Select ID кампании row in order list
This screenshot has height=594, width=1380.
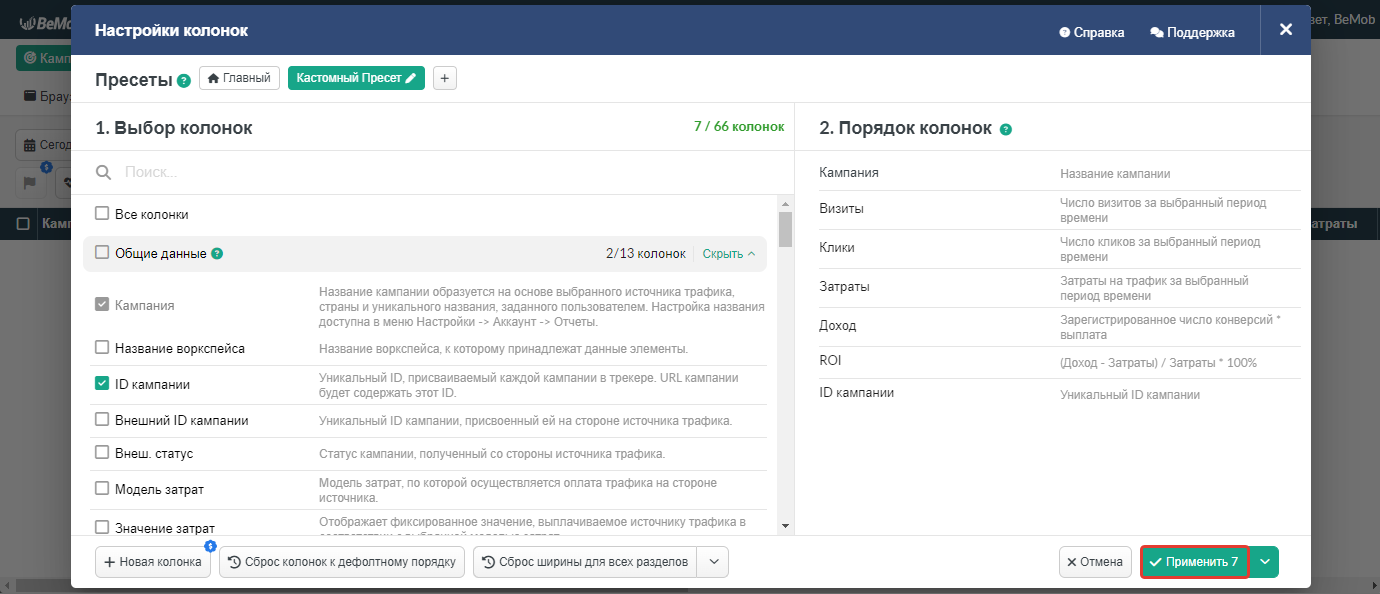coord(1060,394)
